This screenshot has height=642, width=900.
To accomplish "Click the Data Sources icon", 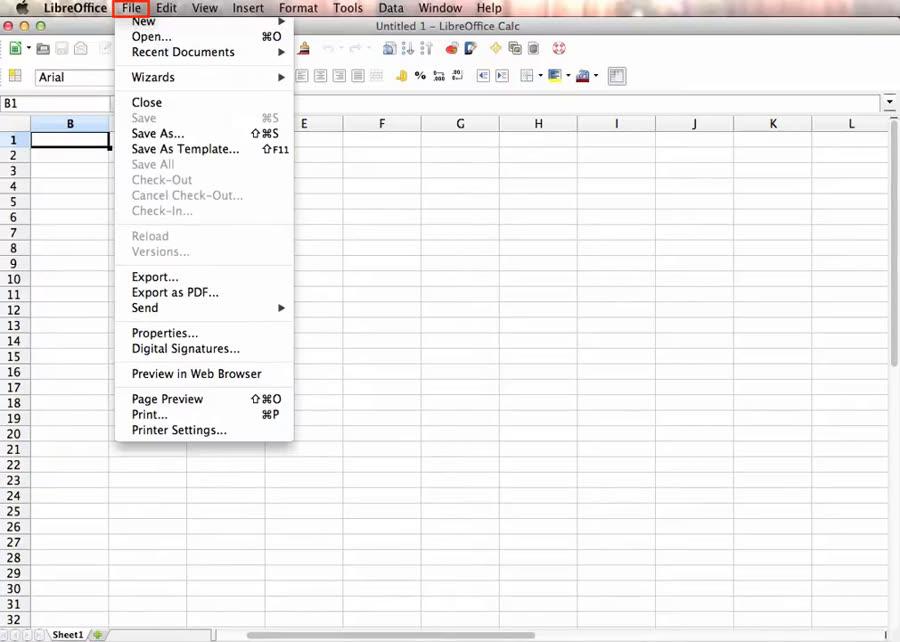I will tap(533, 49).
